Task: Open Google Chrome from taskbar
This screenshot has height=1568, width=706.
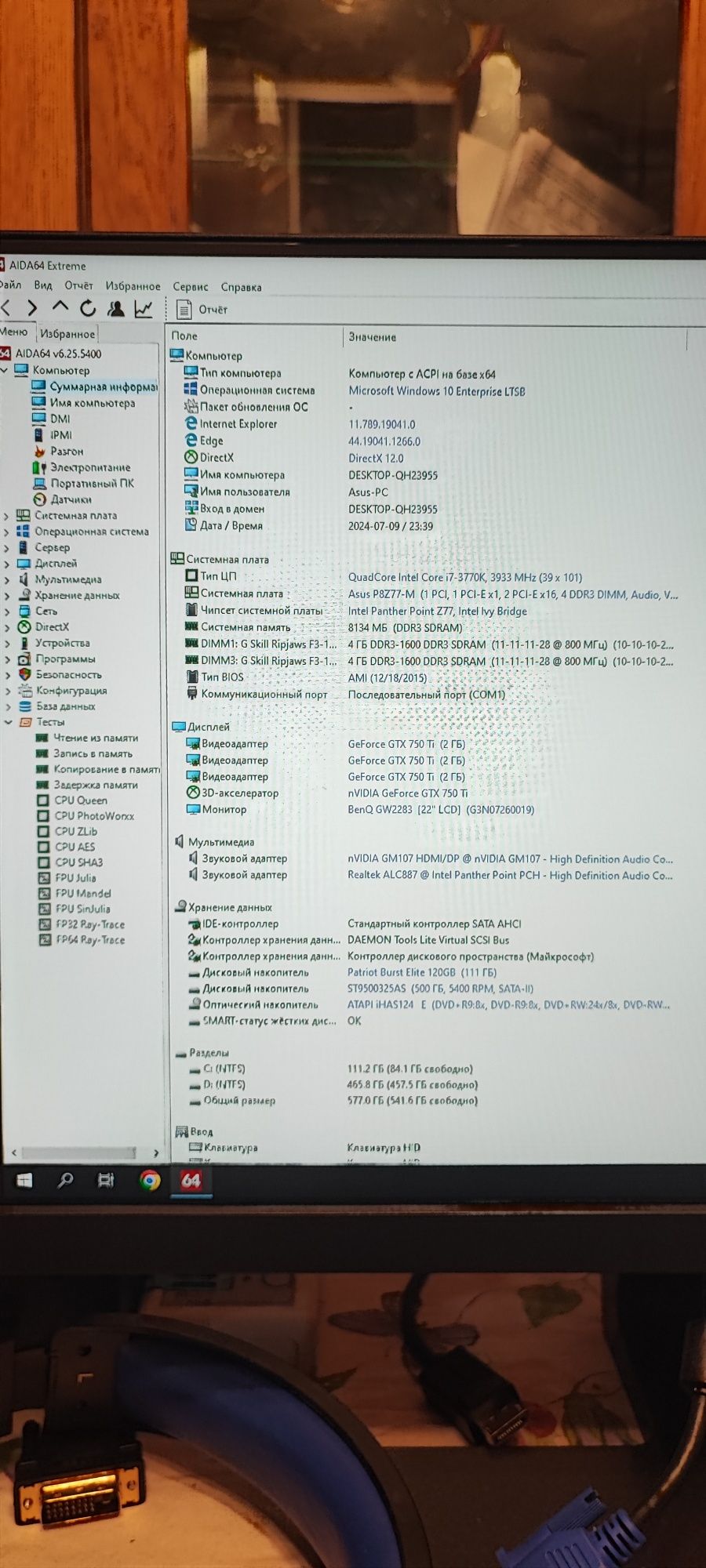Action: [149, 1180]
